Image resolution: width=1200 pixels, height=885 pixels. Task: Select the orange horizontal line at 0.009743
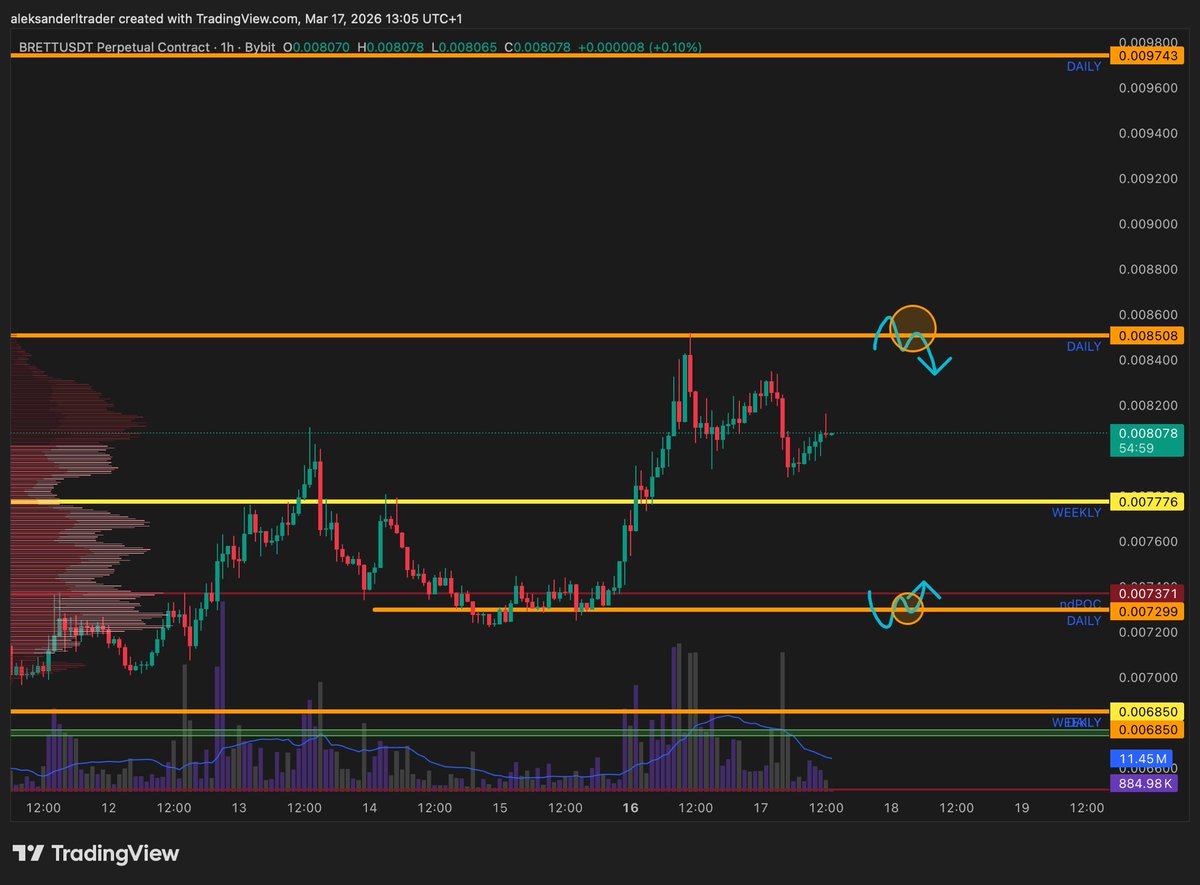560,55
